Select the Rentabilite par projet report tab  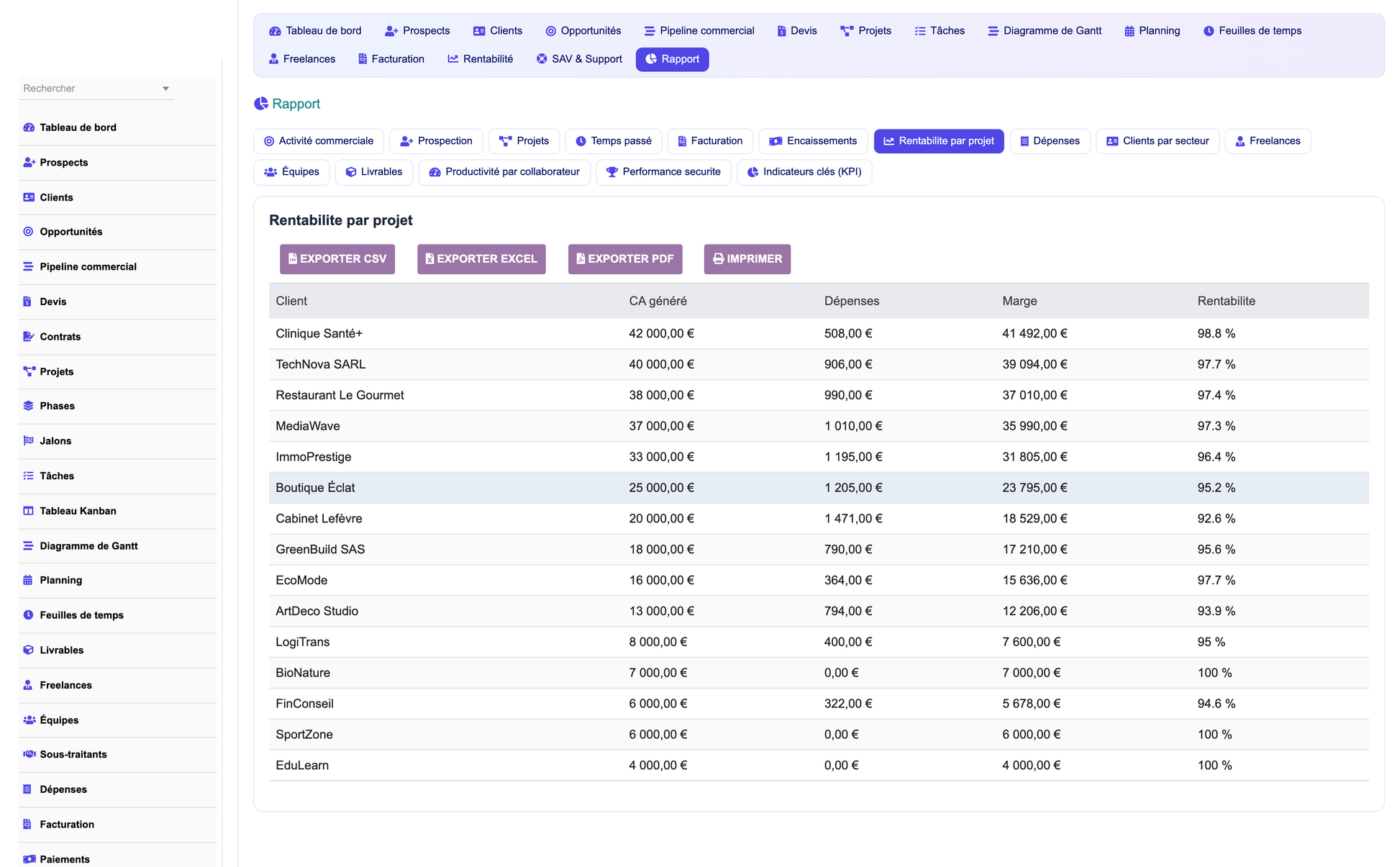939,141
